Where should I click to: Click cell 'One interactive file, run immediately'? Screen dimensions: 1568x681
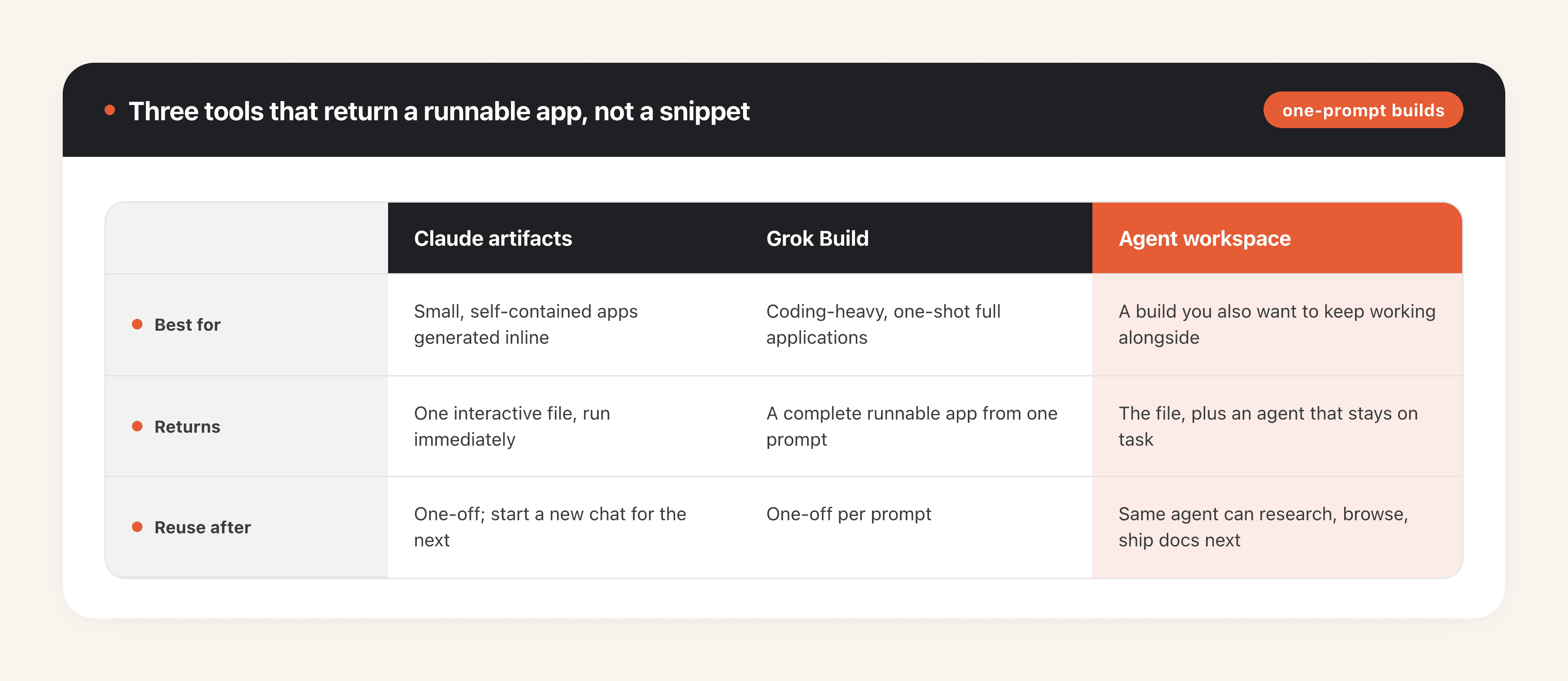(564, 427)
